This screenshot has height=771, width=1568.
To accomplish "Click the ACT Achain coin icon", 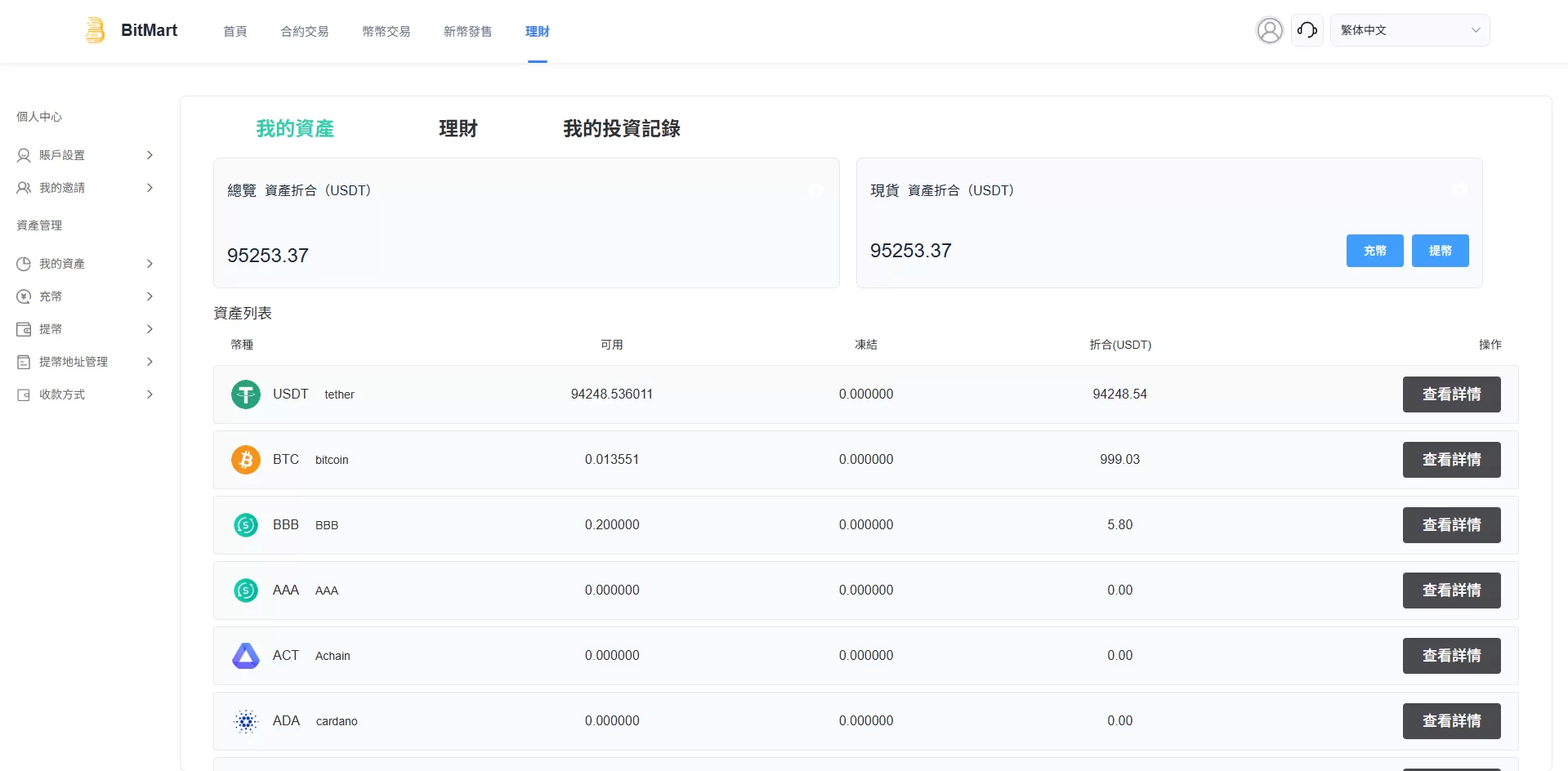I will [x=245, y=656].
